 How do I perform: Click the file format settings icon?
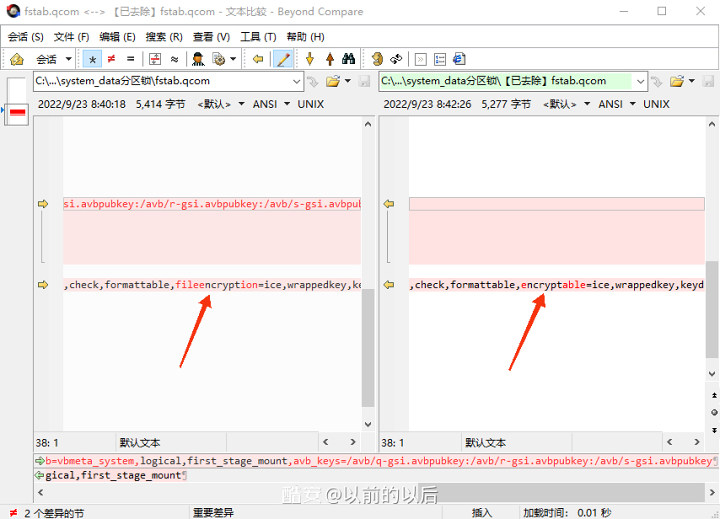tap(219, 59)
